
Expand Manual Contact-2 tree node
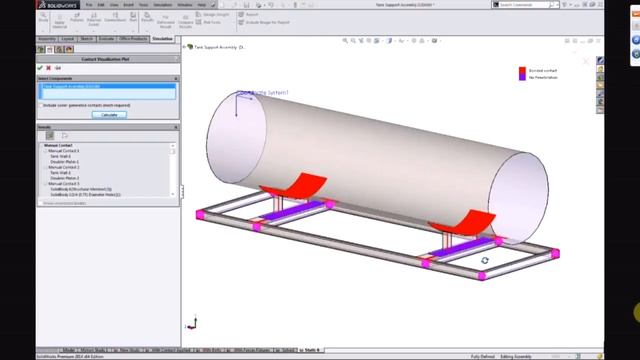tap(46, 167)
